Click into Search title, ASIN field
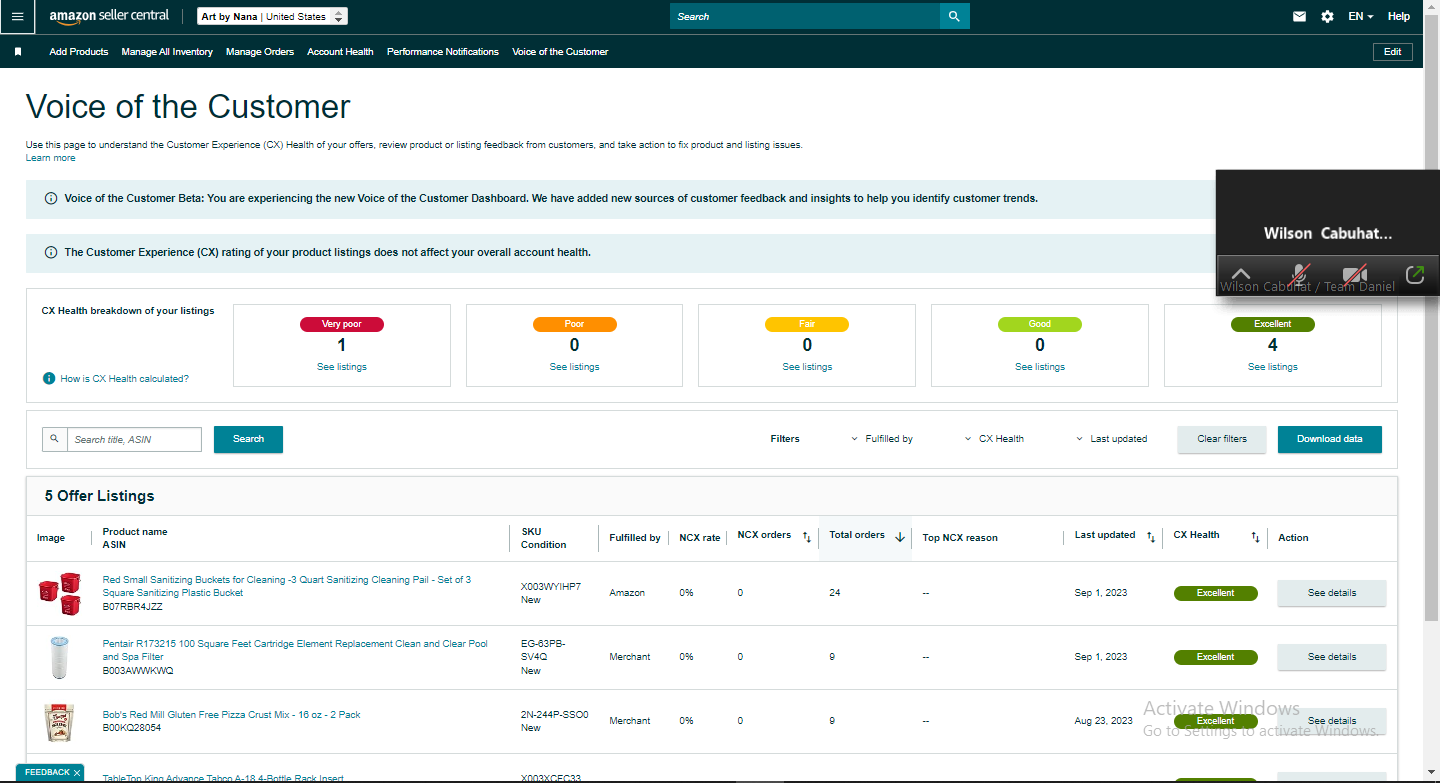 point(134,439)
